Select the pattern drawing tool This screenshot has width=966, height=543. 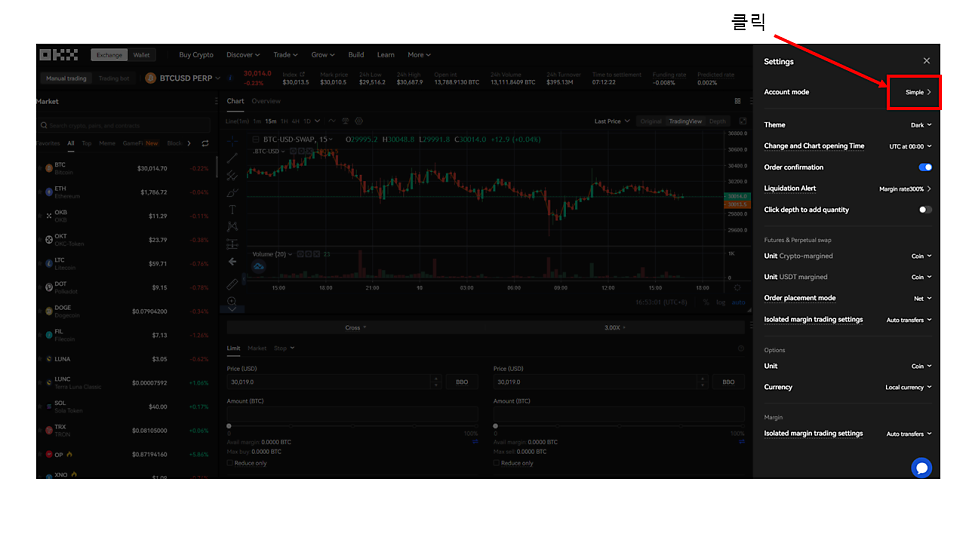pos(232,227)
